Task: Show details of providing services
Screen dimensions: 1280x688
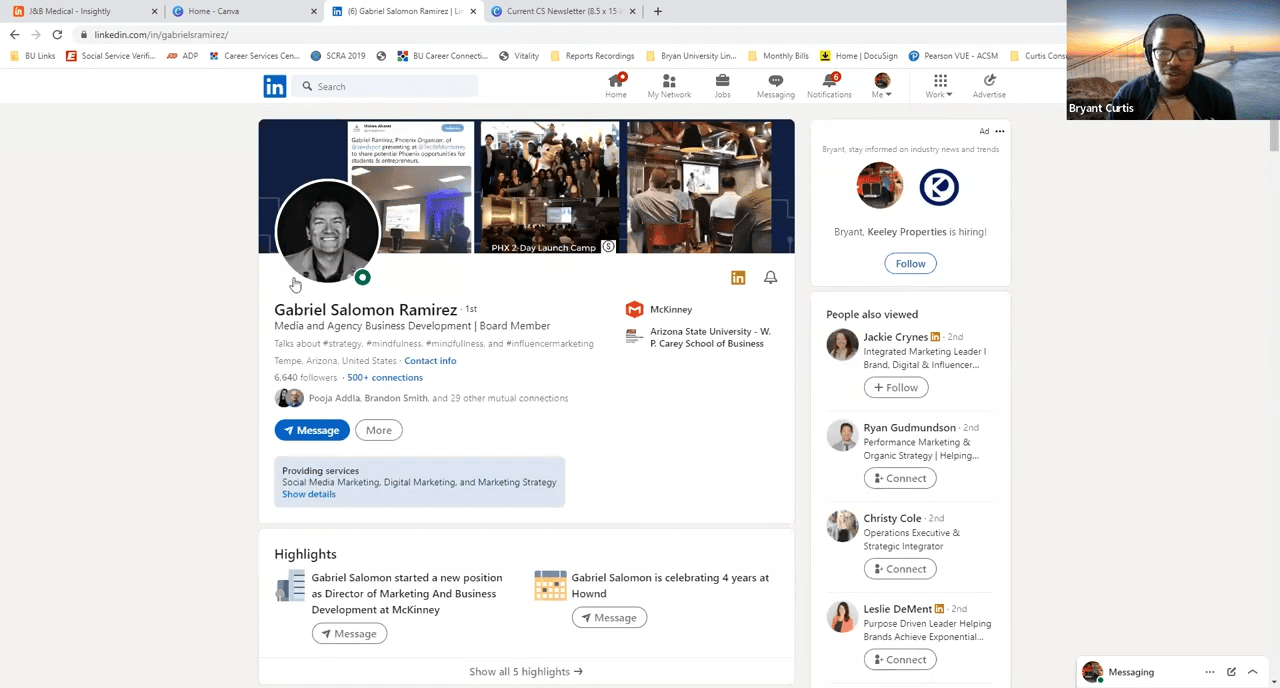Action: [x=309, y=494]
